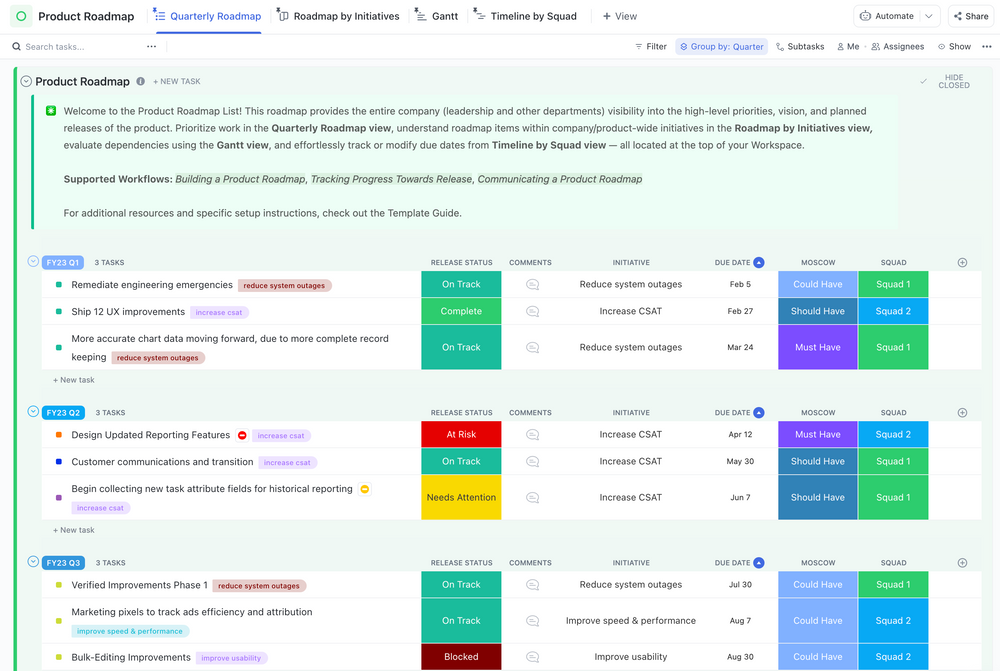The height and width of the screenshot is (671, 1000).
Task: Click the At Risk release status cell
Action: (461, 435)
